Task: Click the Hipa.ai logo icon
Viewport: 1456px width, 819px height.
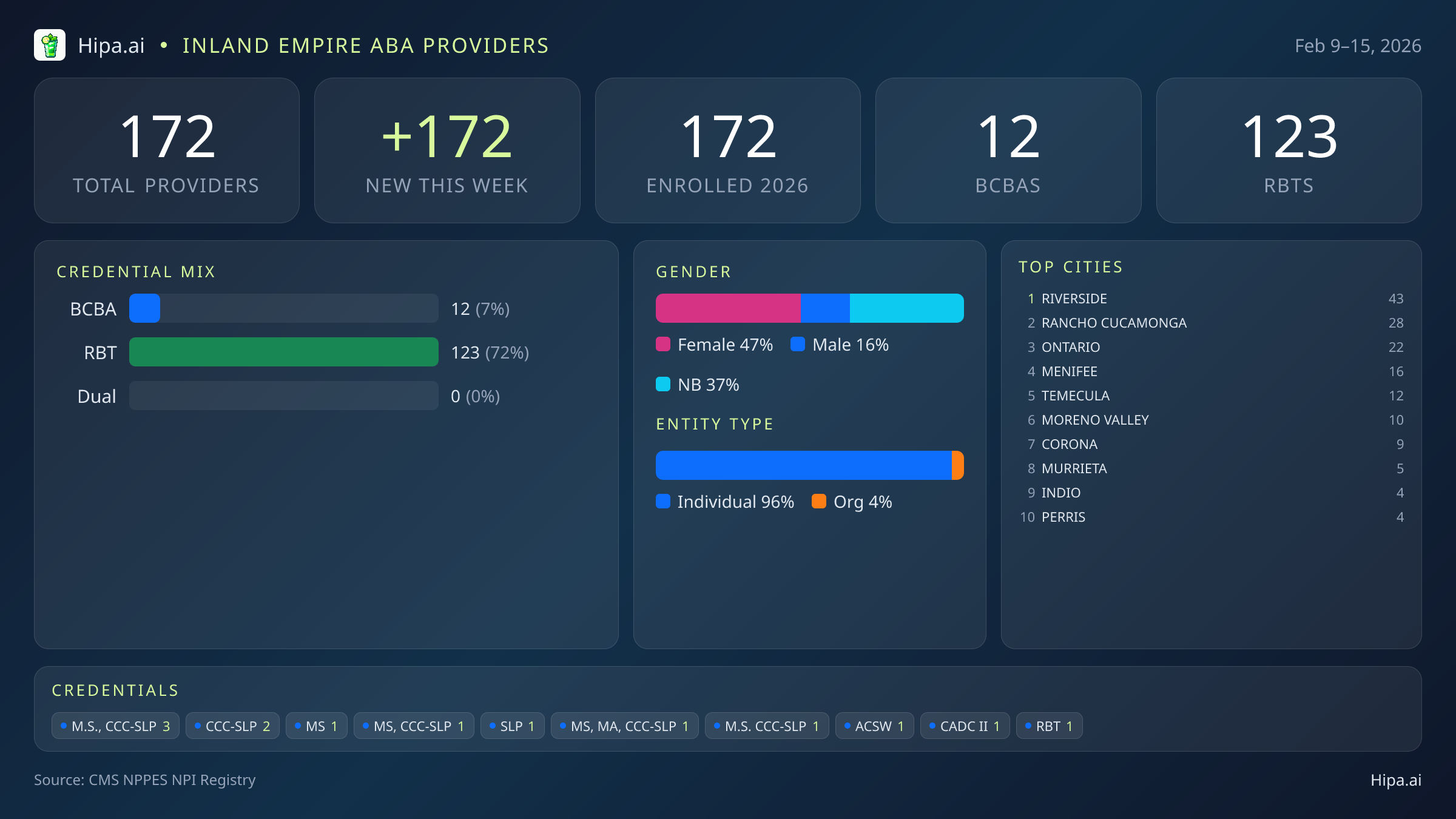Action: tap(50, 45)
